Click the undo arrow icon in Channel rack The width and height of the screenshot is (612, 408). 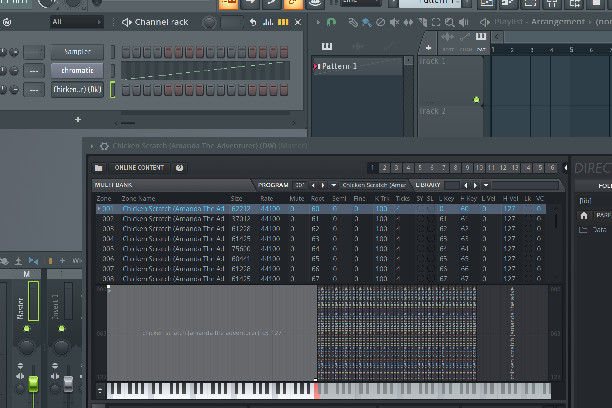pyautogui.click(x=253, y=22)
